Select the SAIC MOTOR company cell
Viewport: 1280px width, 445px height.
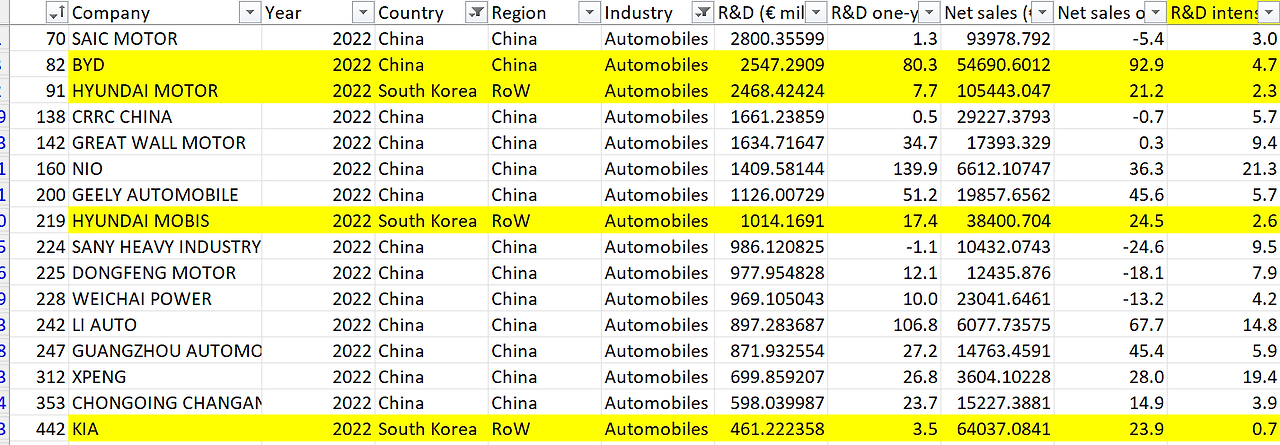[165, 39]
